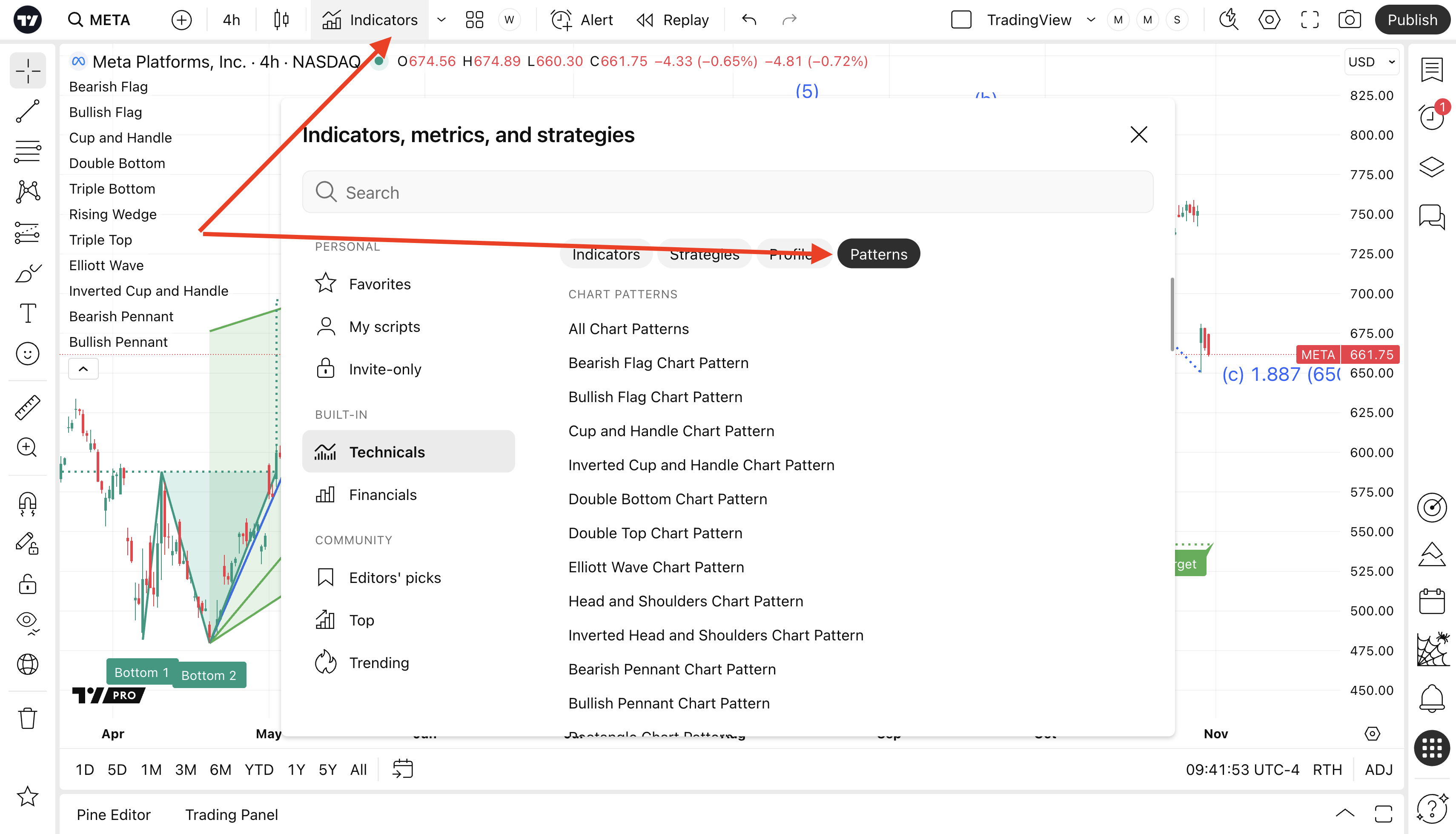
Task: Select the trend line drawing tool
Action: point(28,111)
